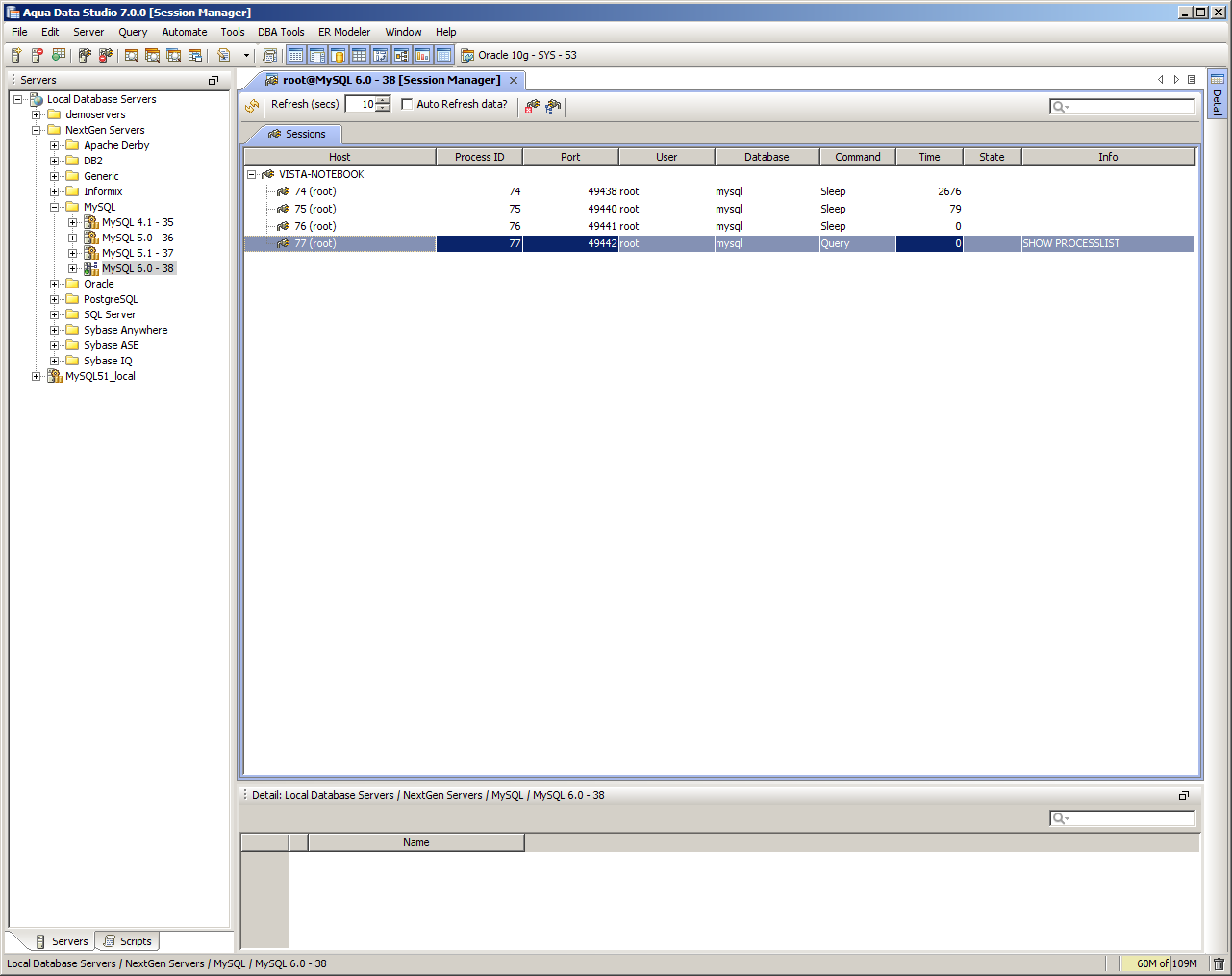Open the DBA Tools menu

(281, 32)
